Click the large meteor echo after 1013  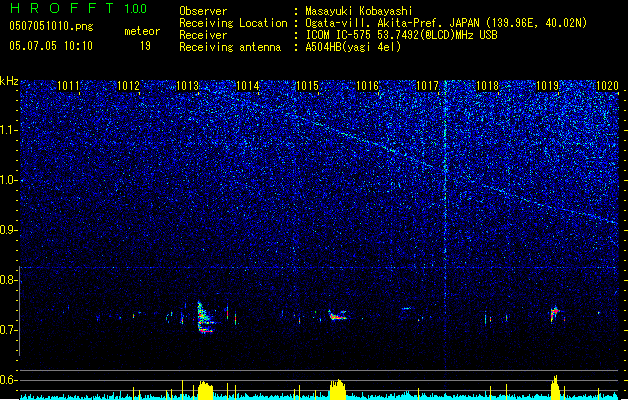point(205,318)
